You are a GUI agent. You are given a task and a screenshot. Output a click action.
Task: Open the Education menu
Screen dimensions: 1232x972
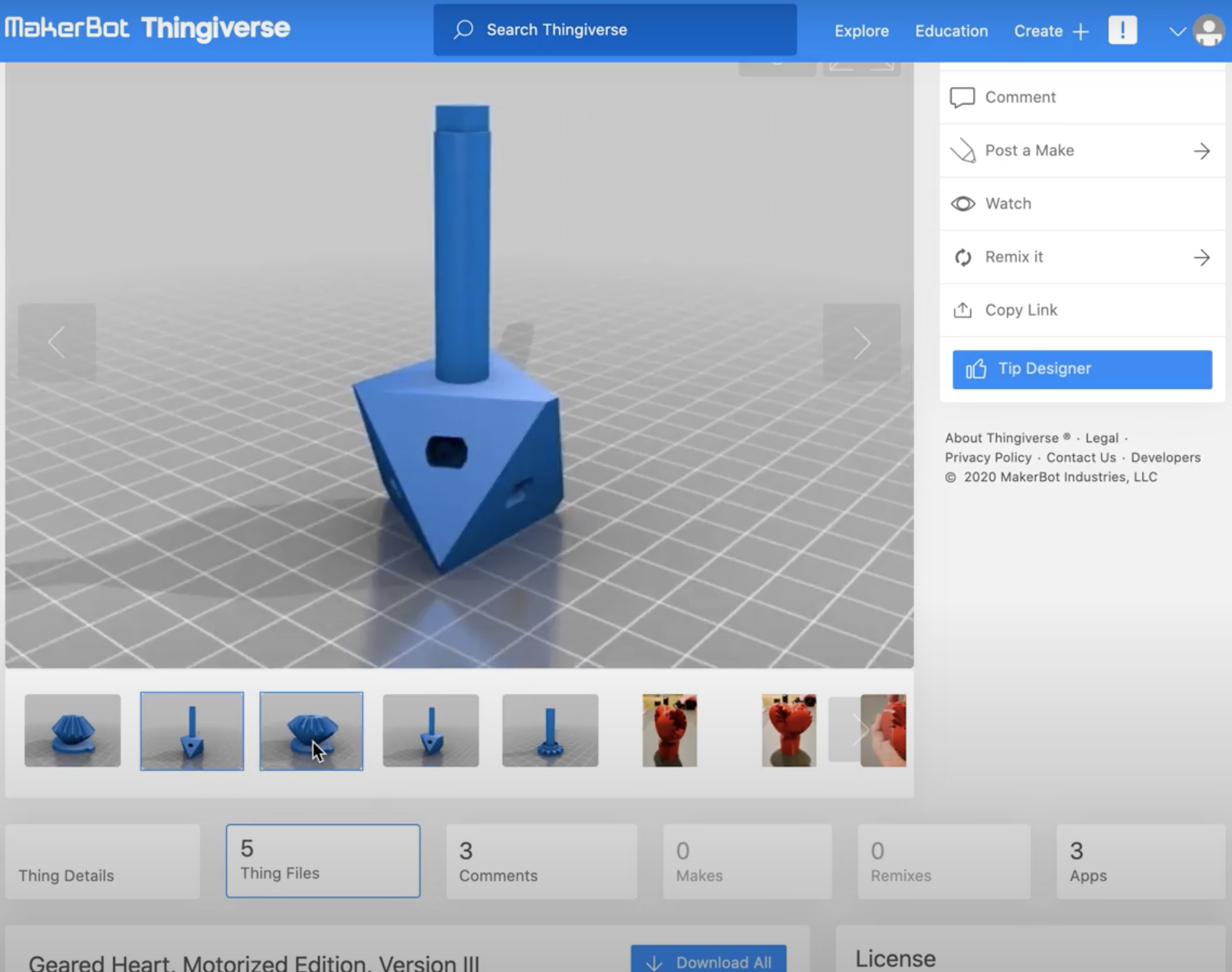click(x=951, y=31)
